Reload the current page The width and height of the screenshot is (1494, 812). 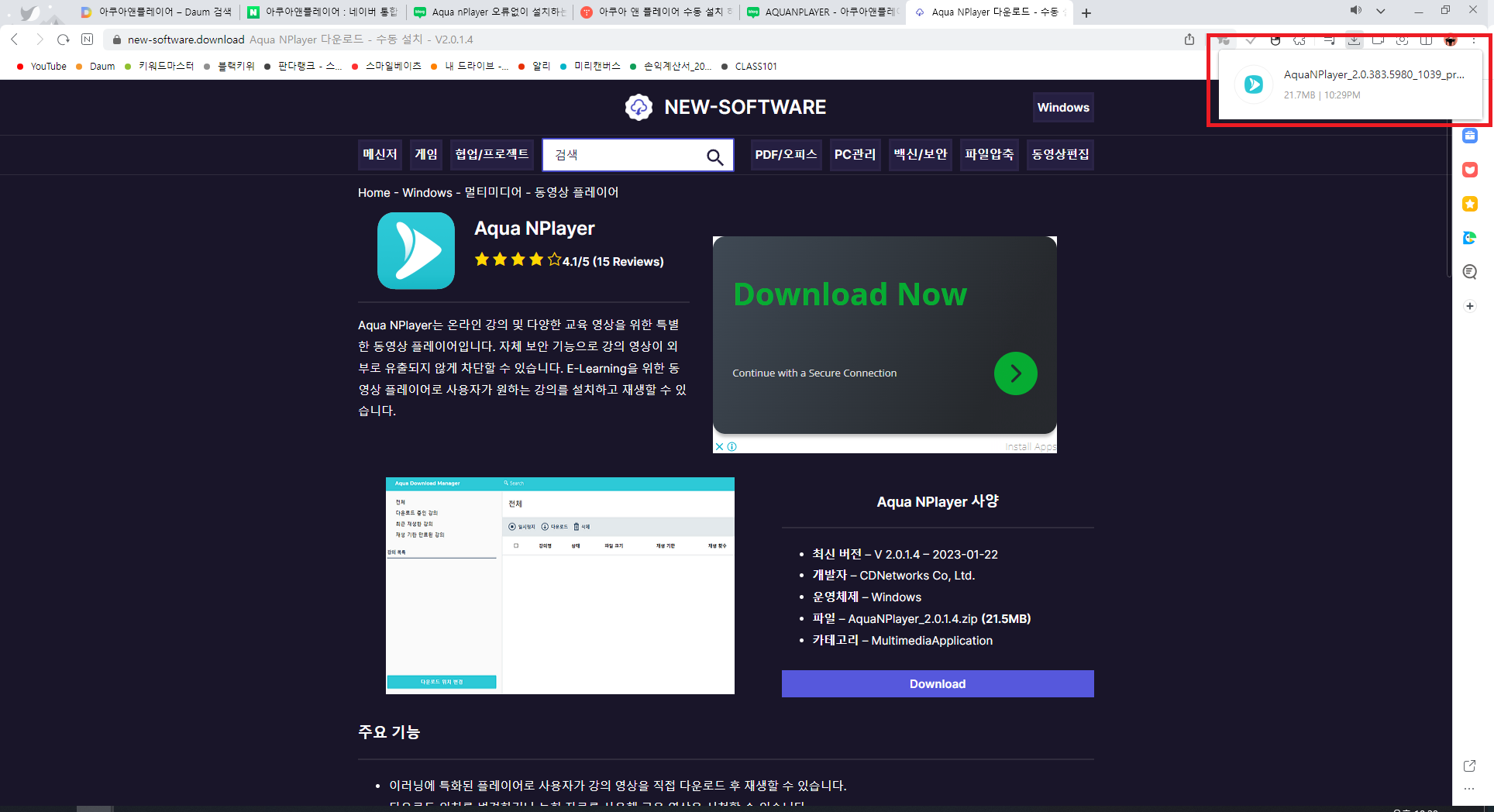(x=64, y=40)
